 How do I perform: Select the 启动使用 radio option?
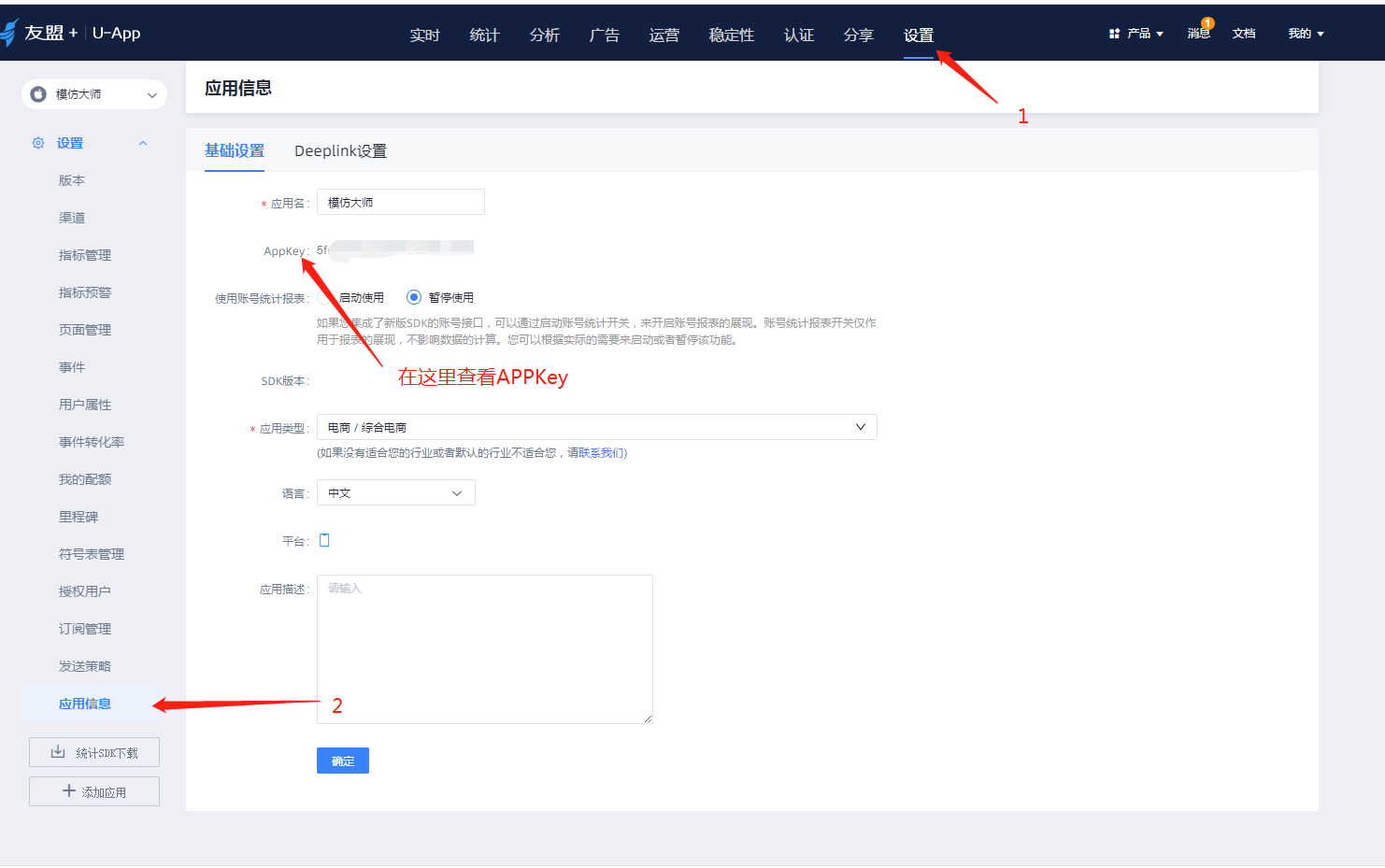pos(325,297)
